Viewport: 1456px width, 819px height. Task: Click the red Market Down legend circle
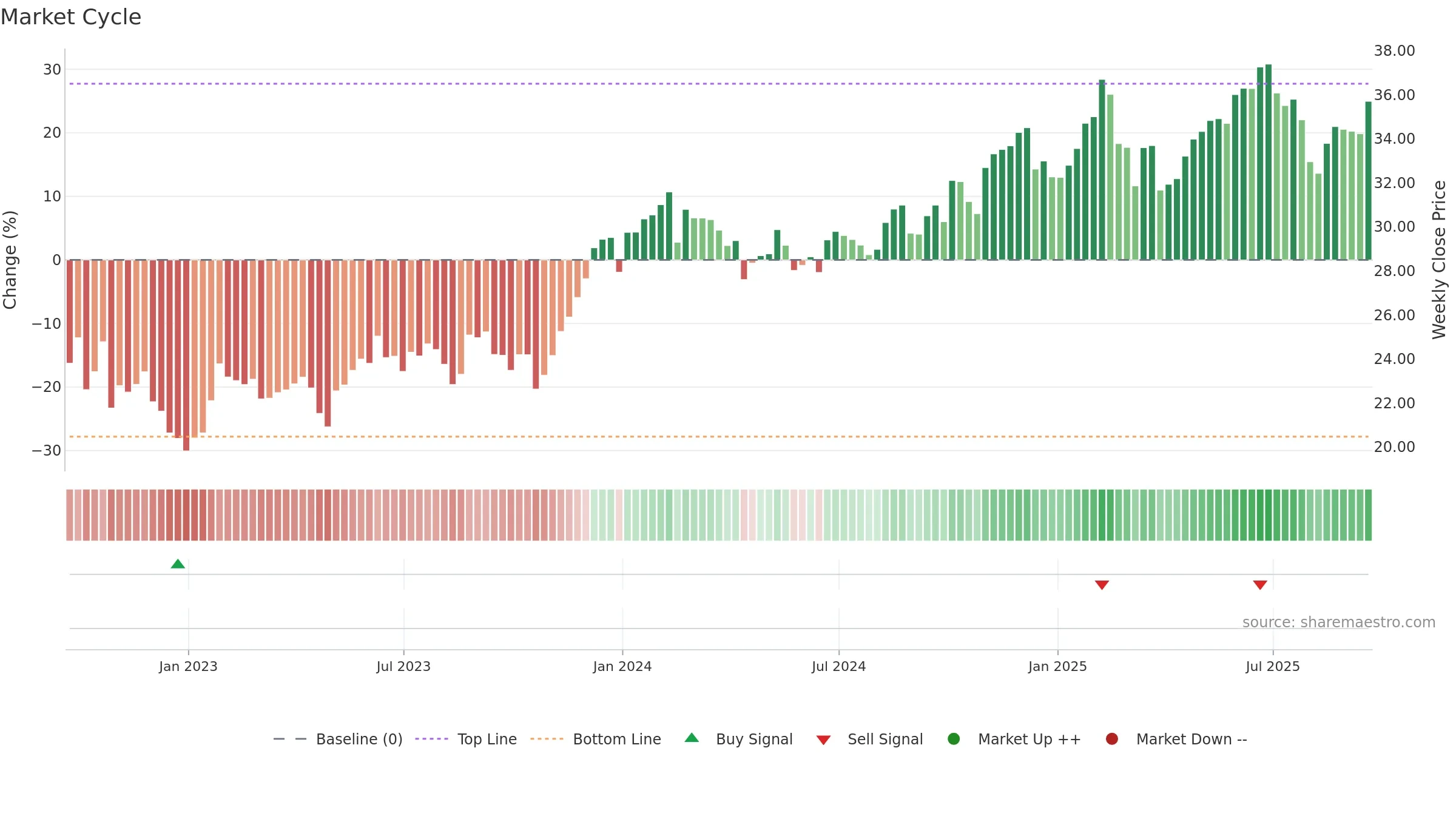coord(1112,739)
